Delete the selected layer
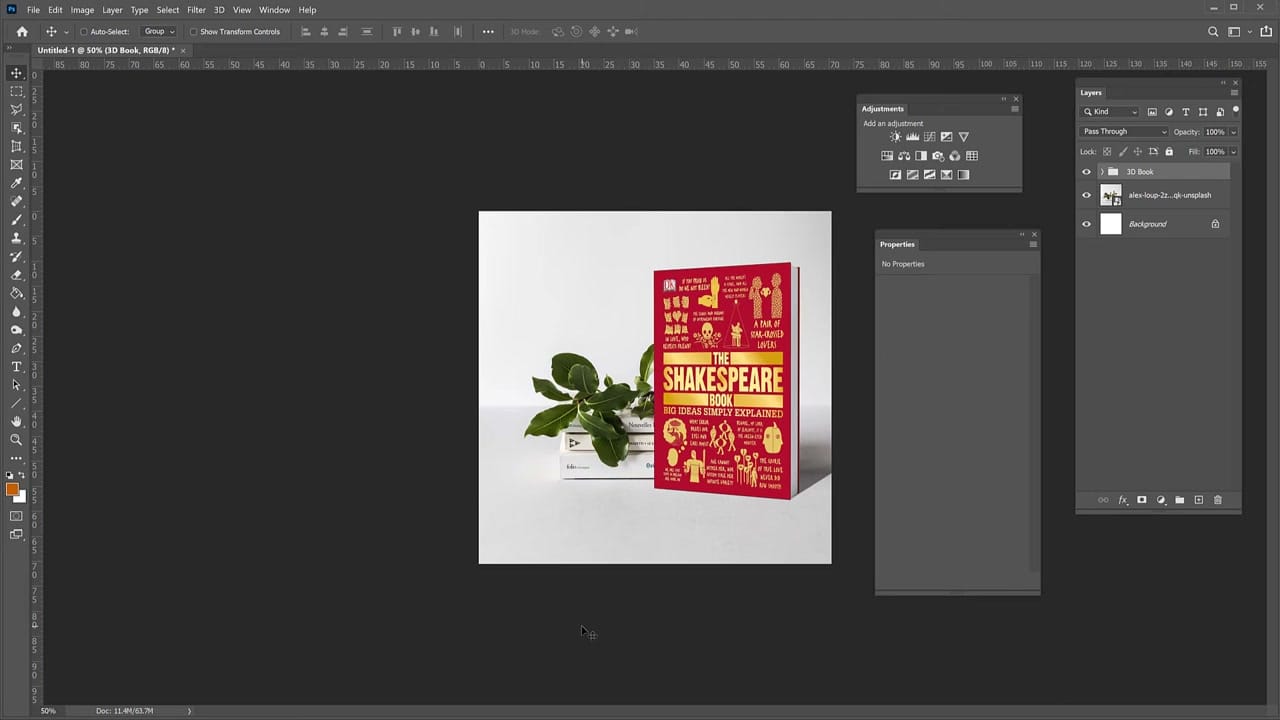This screenshot has height=720, width=1280. click(x=1217, y=499)
